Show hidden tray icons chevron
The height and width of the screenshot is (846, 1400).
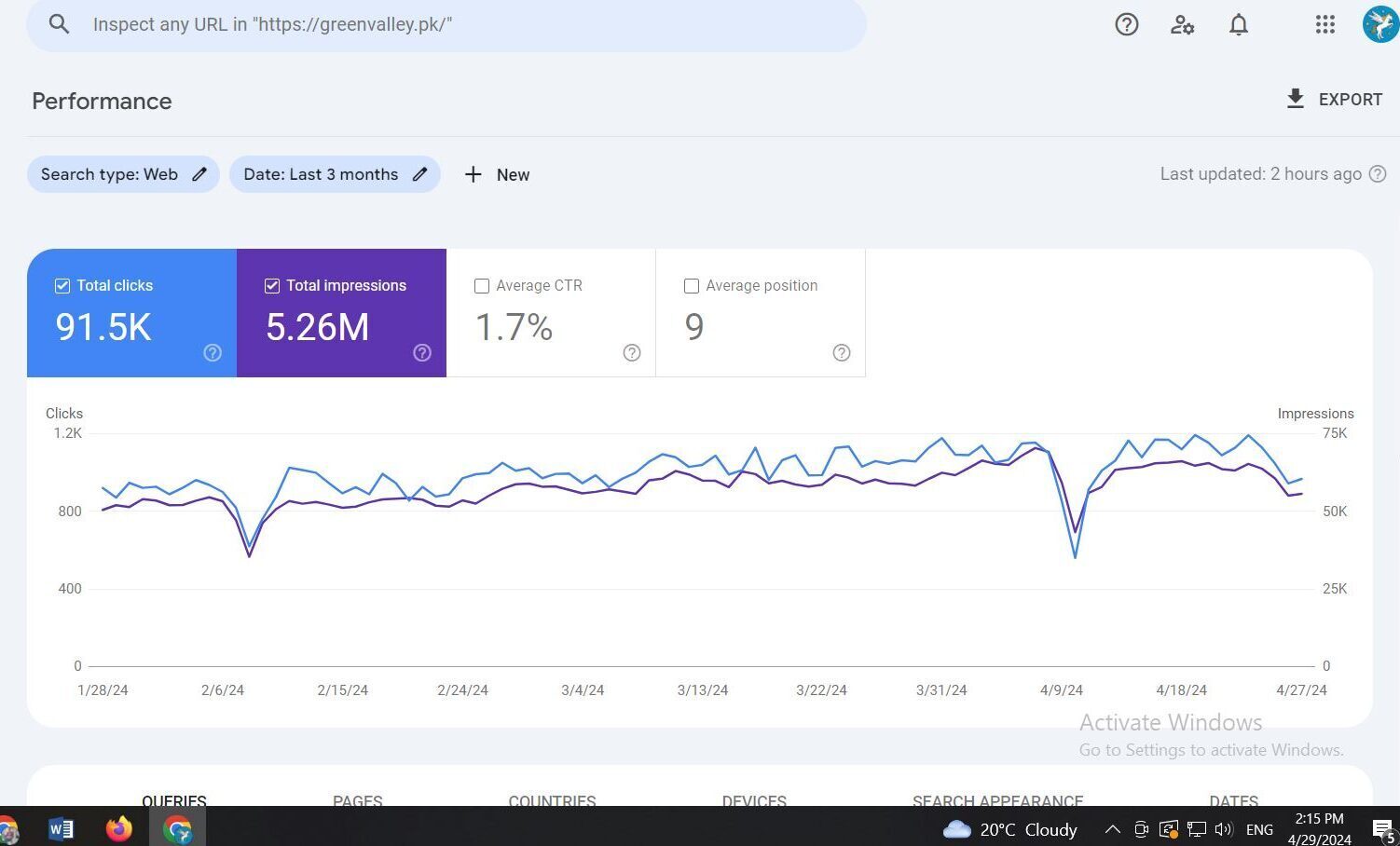[1112, 829]
